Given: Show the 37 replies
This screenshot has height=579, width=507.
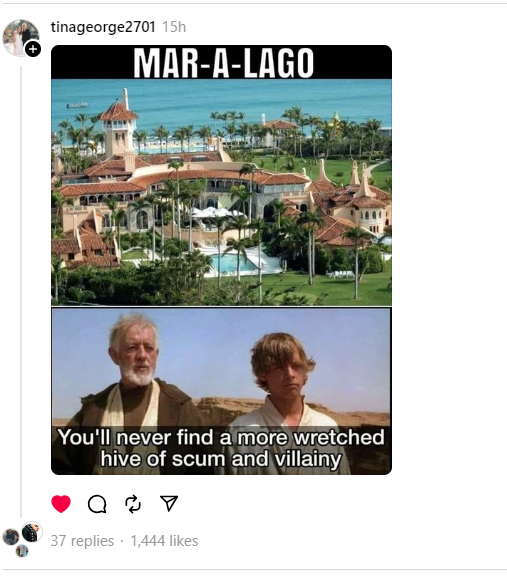Looking at the screenshot, I should 82,541.
